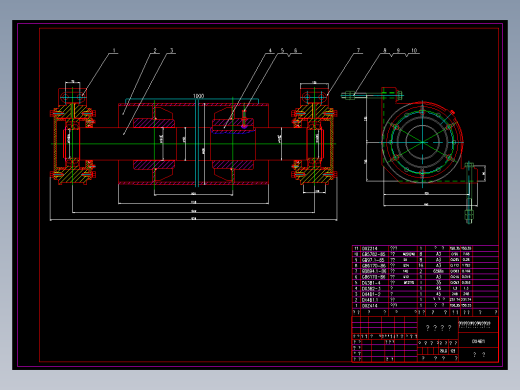
Task: Pick the callout number 4
Action: 270,51
